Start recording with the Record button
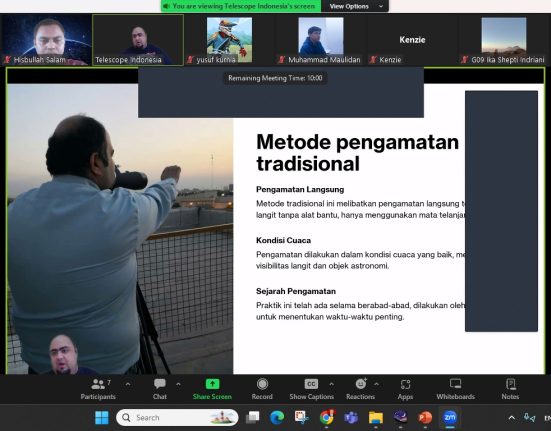Image resolution: width=551 pixels, height=431 pixels. point(262,389)
